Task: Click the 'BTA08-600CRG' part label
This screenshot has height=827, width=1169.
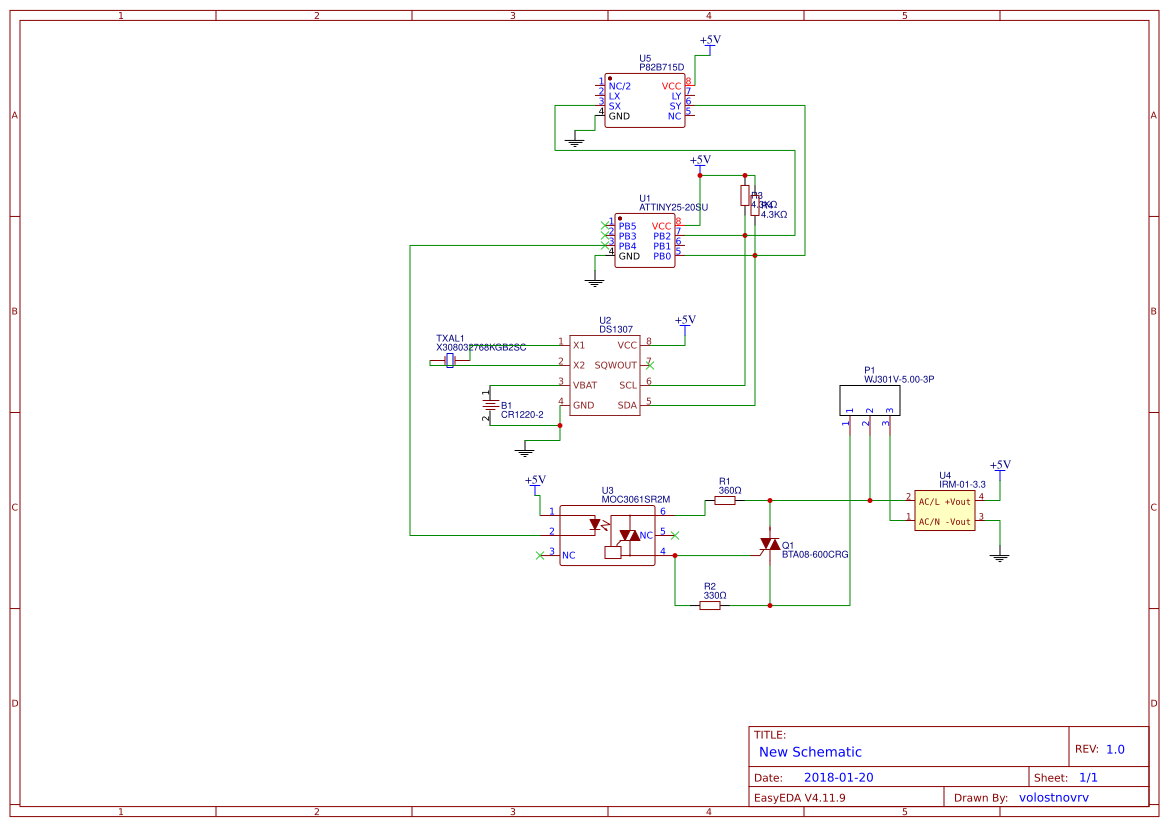Action: tap(815, 555)
